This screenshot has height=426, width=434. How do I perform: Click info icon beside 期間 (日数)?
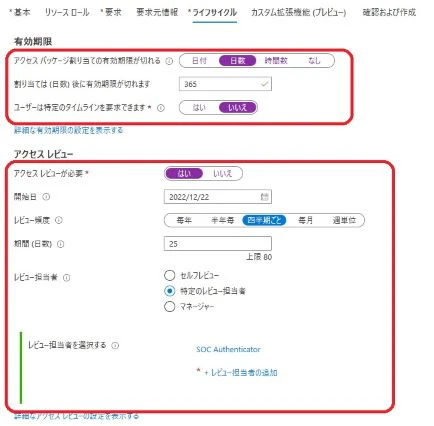(60, 244)
